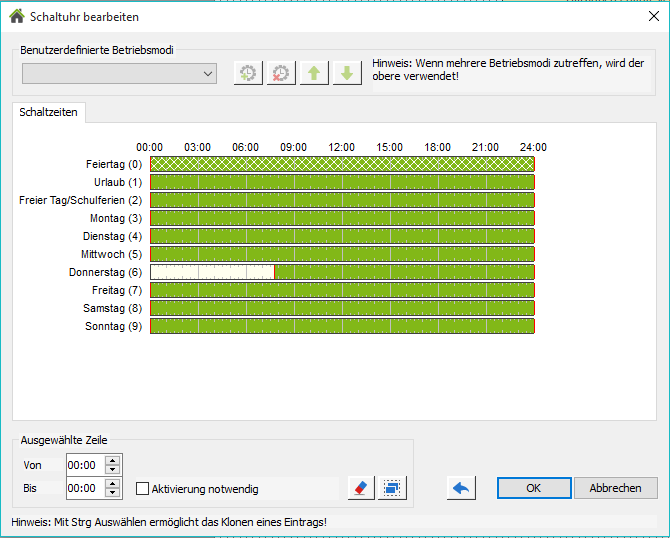The width and height of the screenshot is (670, 538).
Task: Click the Abbrechen button
Action: [615, 488]
